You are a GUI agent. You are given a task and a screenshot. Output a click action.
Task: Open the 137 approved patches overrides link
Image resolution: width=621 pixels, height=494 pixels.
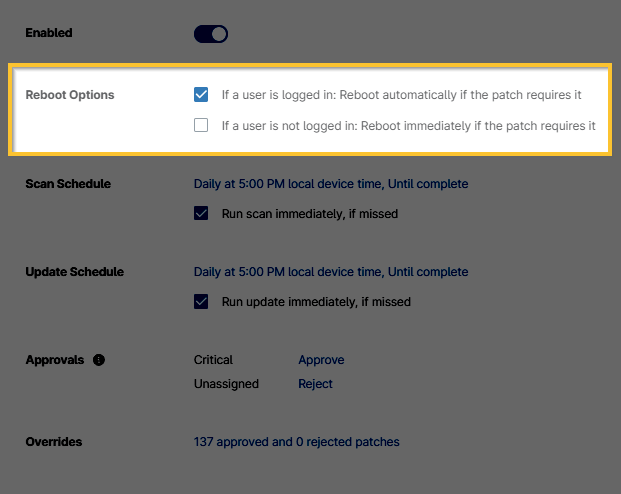tap(296, 442)
